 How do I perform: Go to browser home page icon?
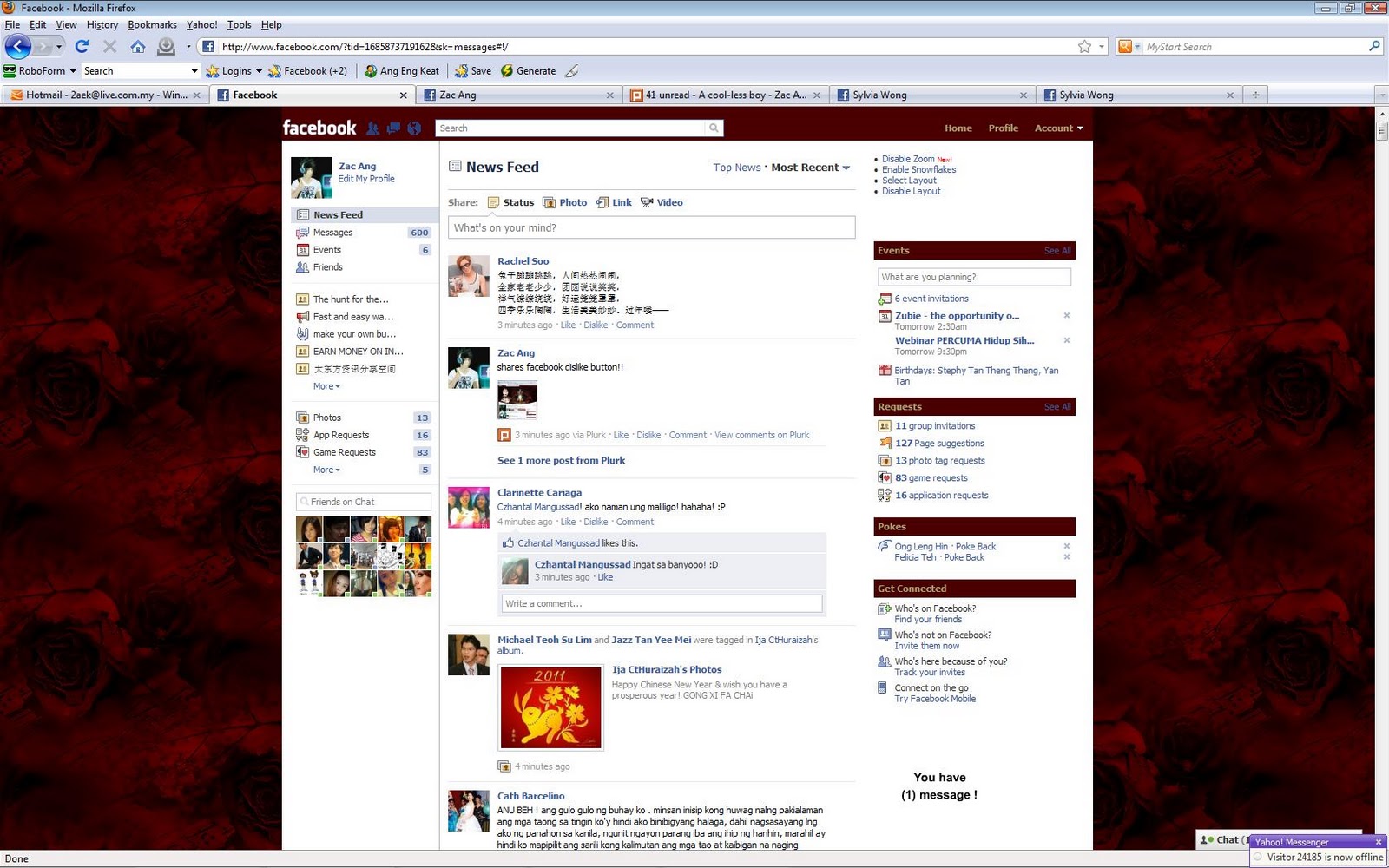tap(138, 46)
